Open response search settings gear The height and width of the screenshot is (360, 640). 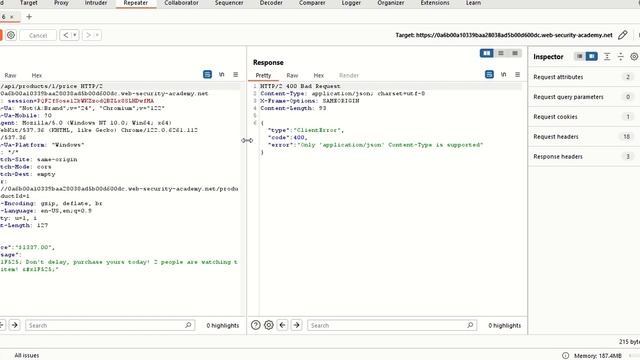269,325
